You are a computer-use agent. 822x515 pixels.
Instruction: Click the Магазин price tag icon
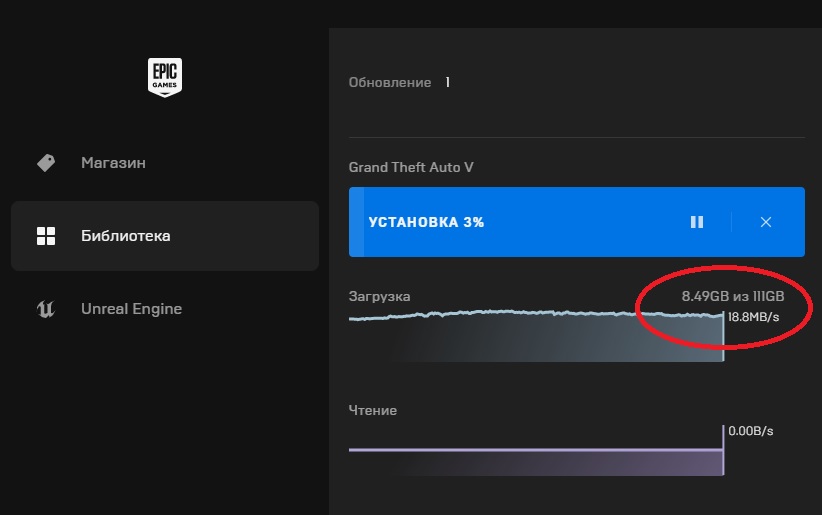tap(46, 162)
